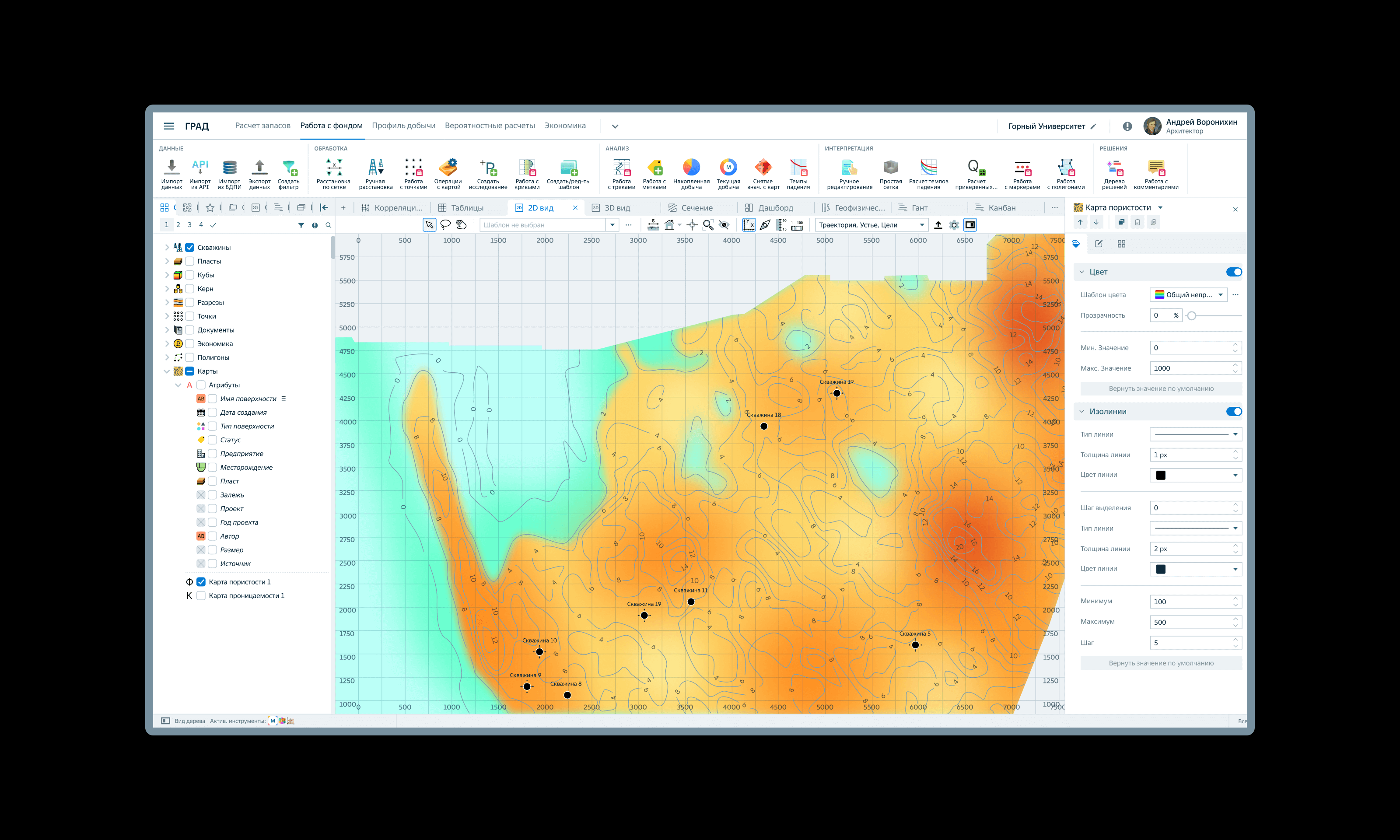The image size is (1400, 840).
Task: Click the Импорт данных icon
Action: pos(171,168)
